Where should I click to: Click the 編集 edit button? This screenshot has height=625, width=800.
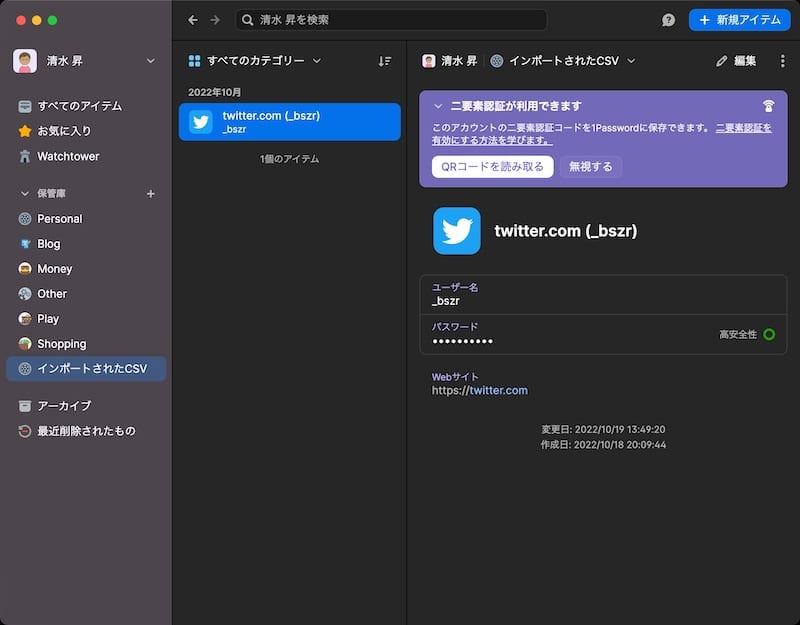pos(736,61)
